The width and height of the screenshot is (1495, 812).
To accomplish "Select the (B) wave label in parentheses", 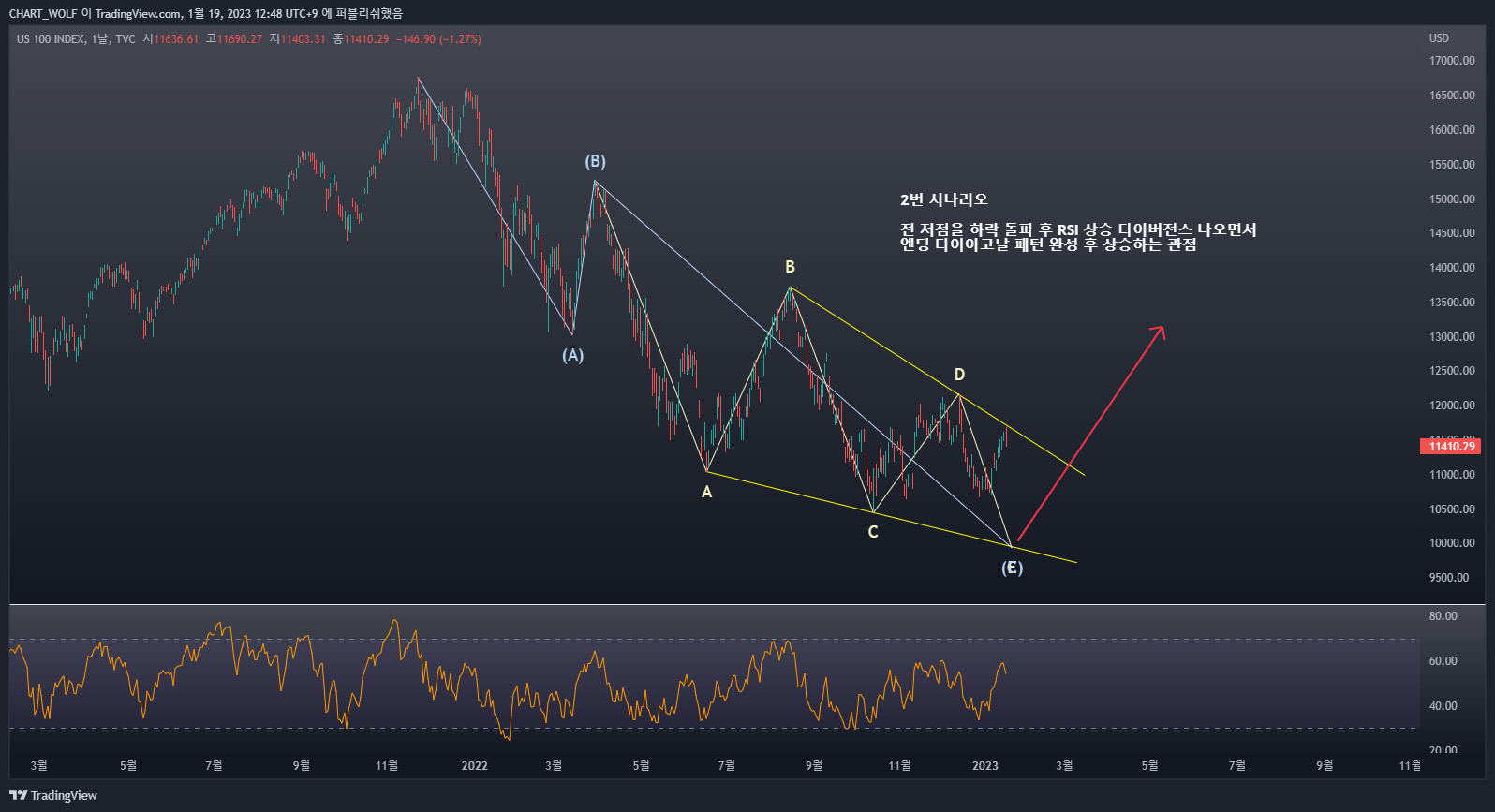I will 595,161.
